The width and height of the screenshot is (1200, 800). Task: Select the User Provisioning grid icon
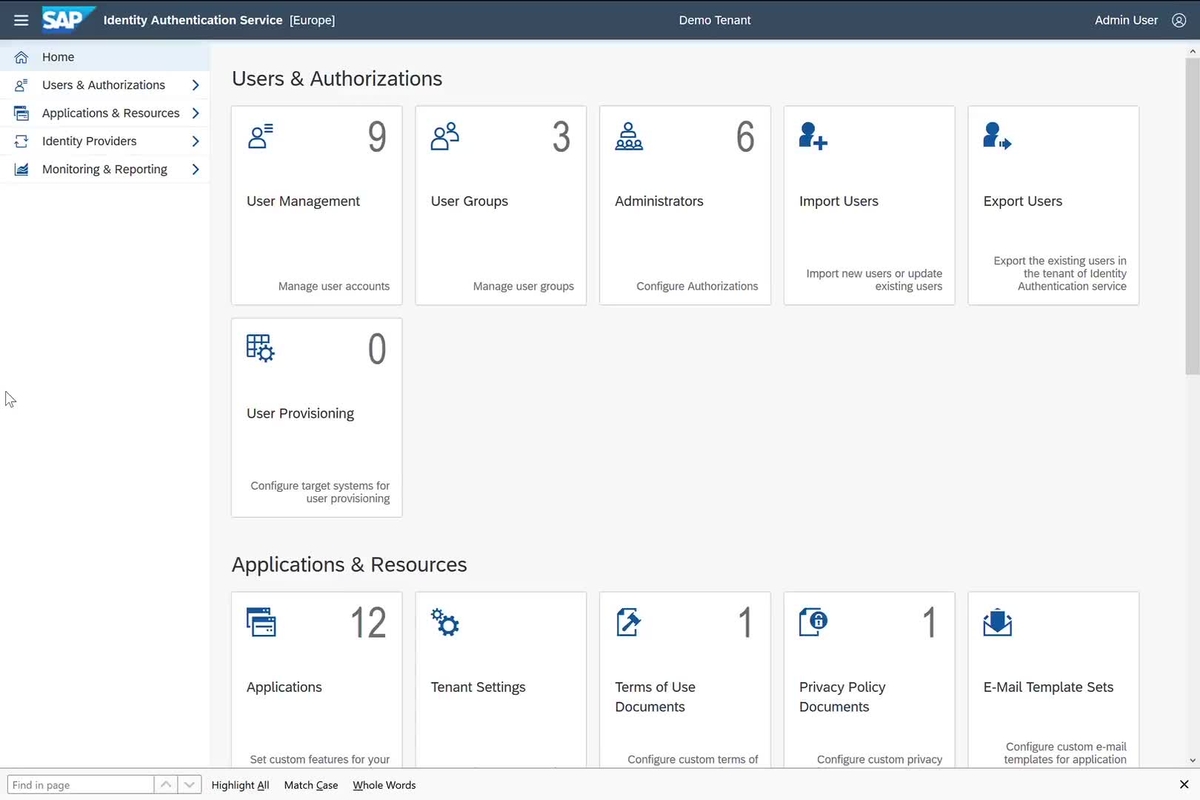pyautogui.click(x=260, y=347)
